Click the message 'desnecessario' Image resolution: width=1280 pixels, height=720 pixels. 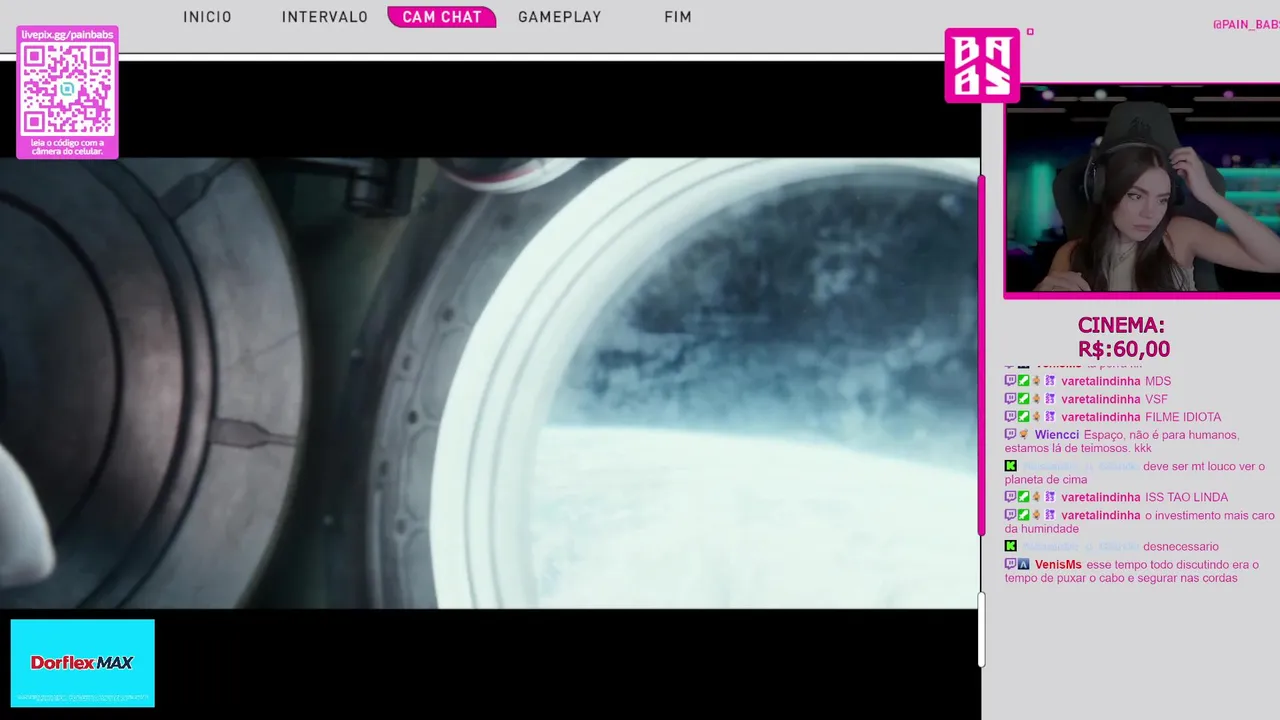pos(1181,546)
